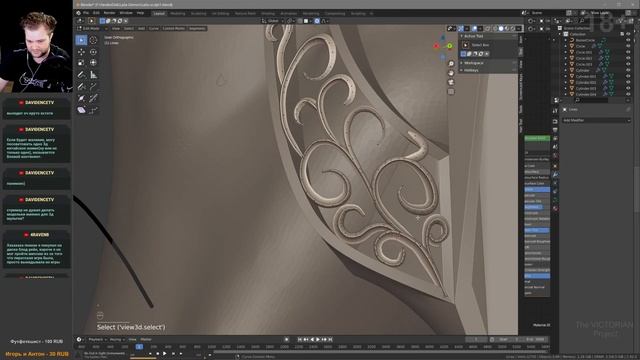Open the viewport Curve menu
This screenshot has width=640, height=360.
click(x=153, y=29)
